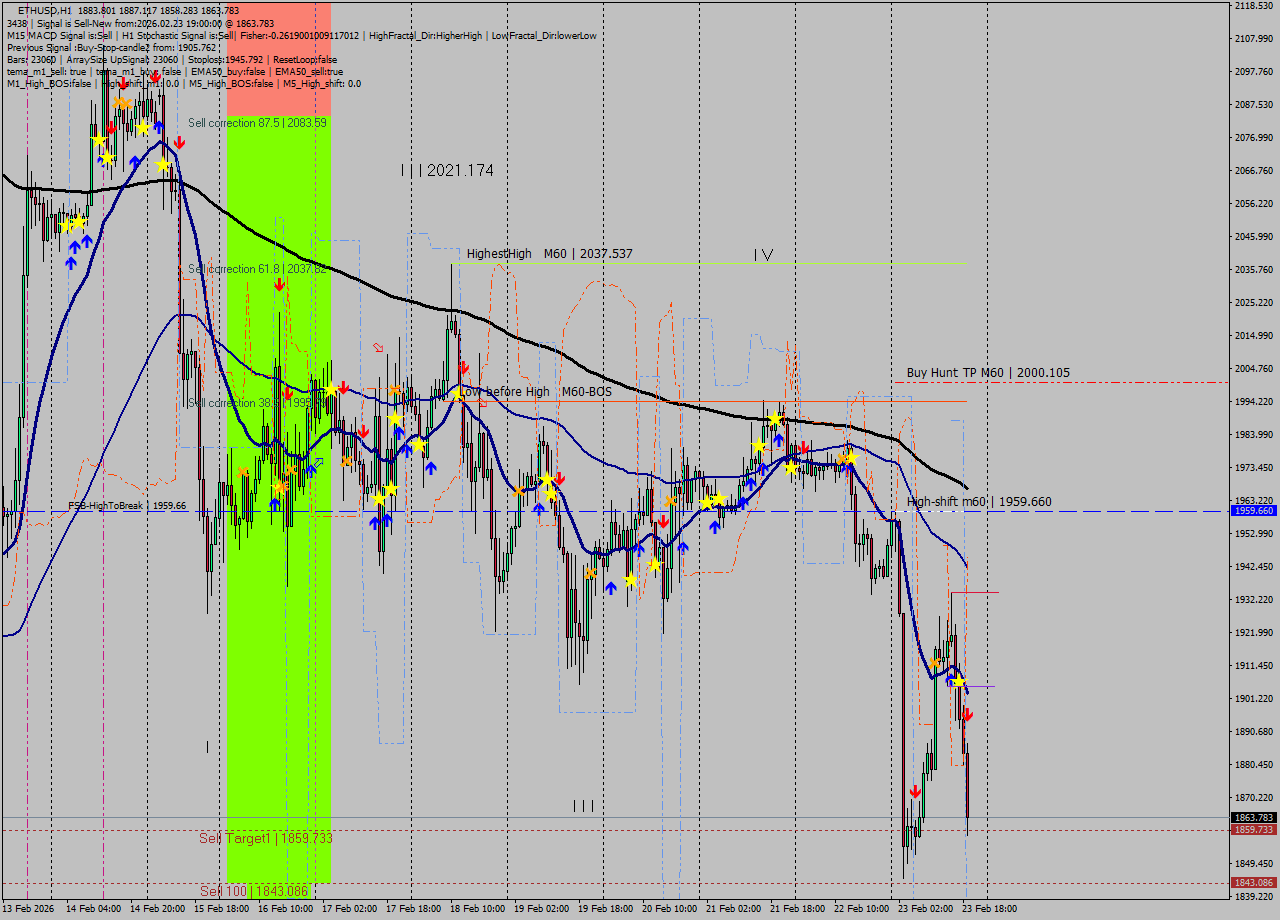Select the HighestHigh M60 2037.537 text
This screenshot has height=920, width=1280.
(x=548, y=254)
